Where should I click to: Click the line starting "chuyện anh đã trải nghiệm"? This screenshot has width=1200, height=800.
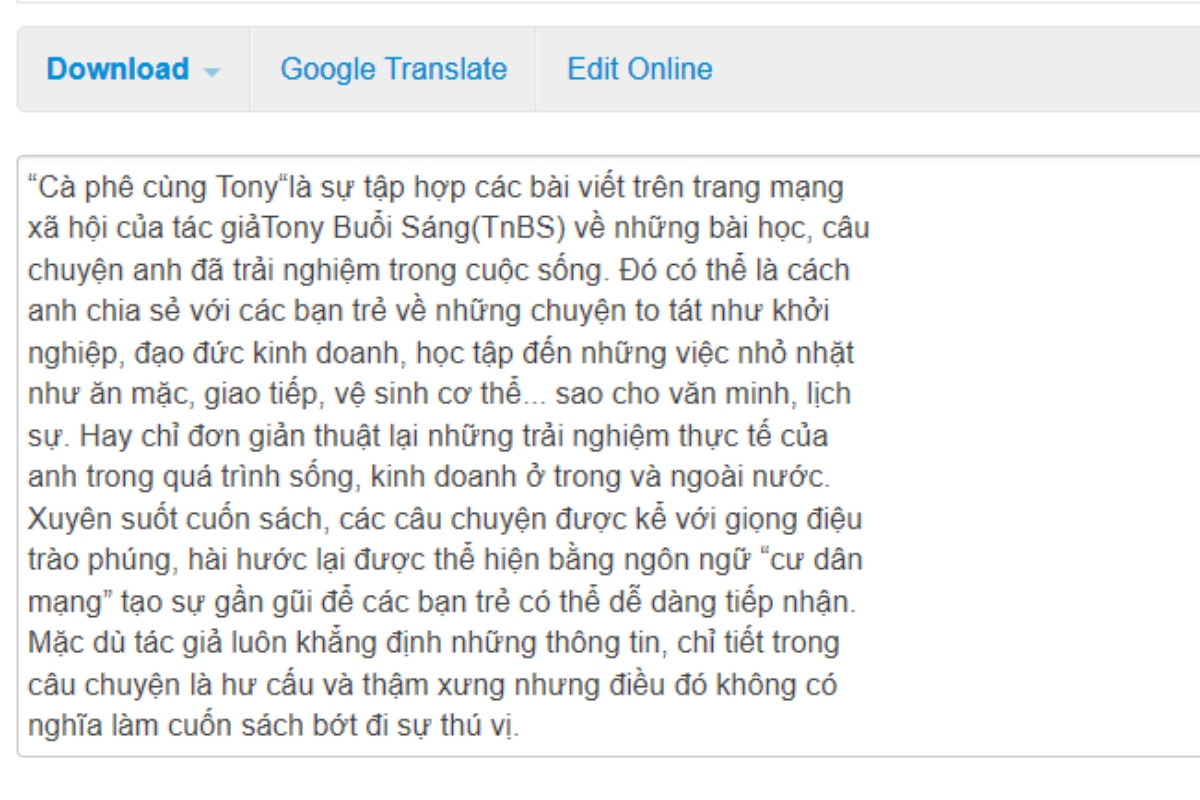coord(439,270)
